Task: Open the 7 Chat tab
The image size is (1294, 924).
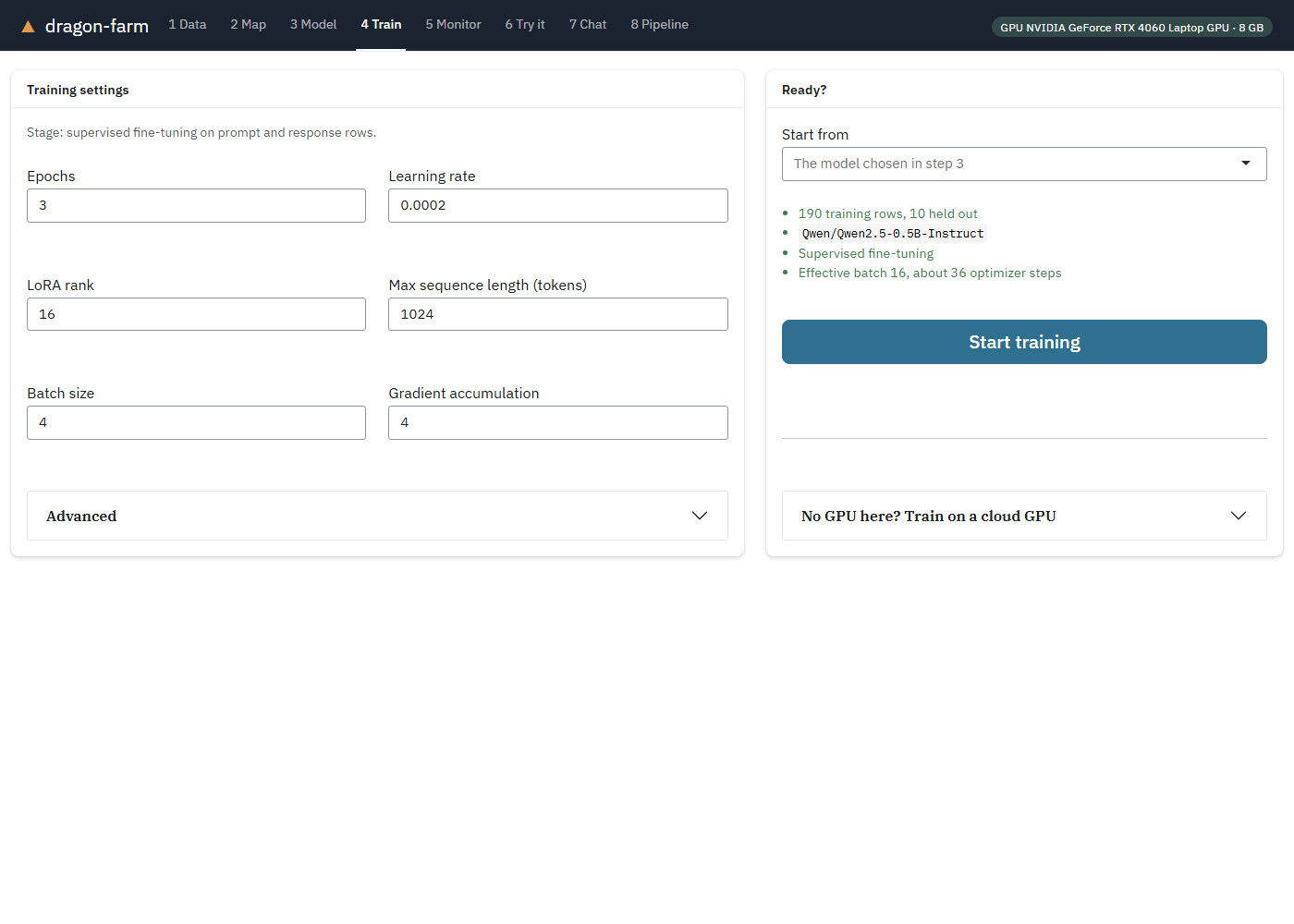Action: 588,25
